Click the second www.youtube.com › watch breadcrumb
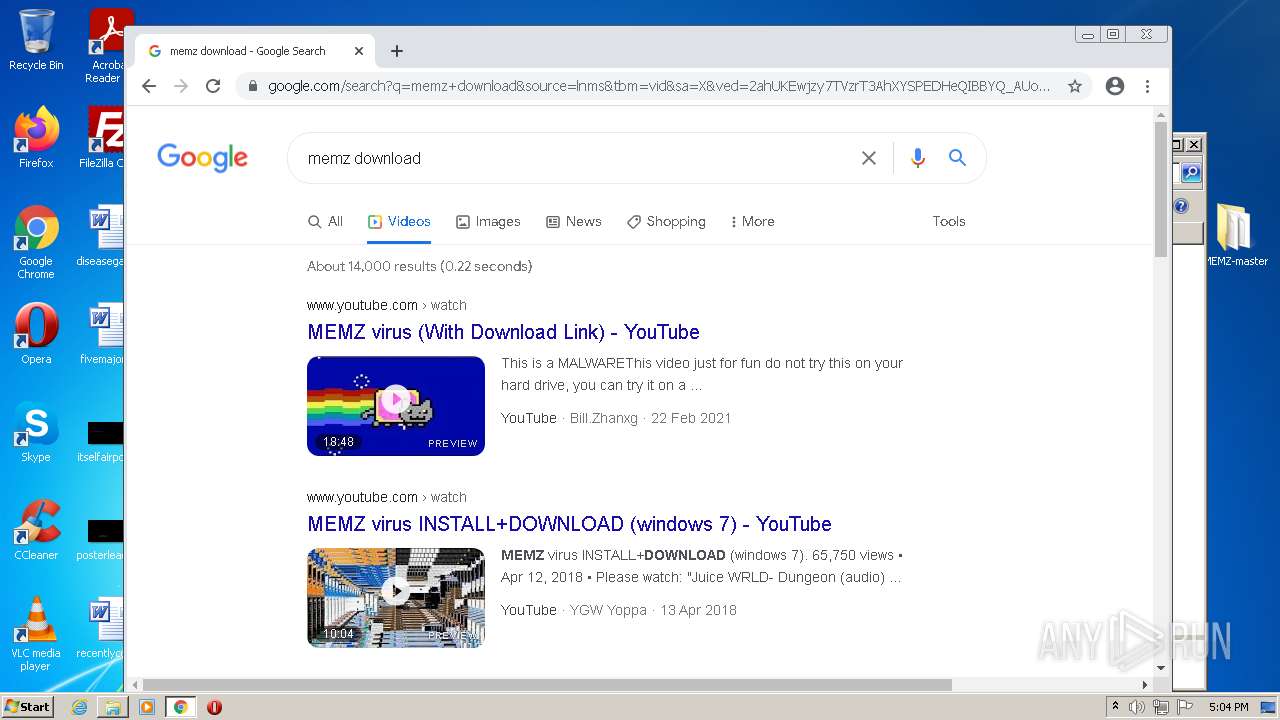The height and width of the screenshot is (720, 1280). coord(387,497)
